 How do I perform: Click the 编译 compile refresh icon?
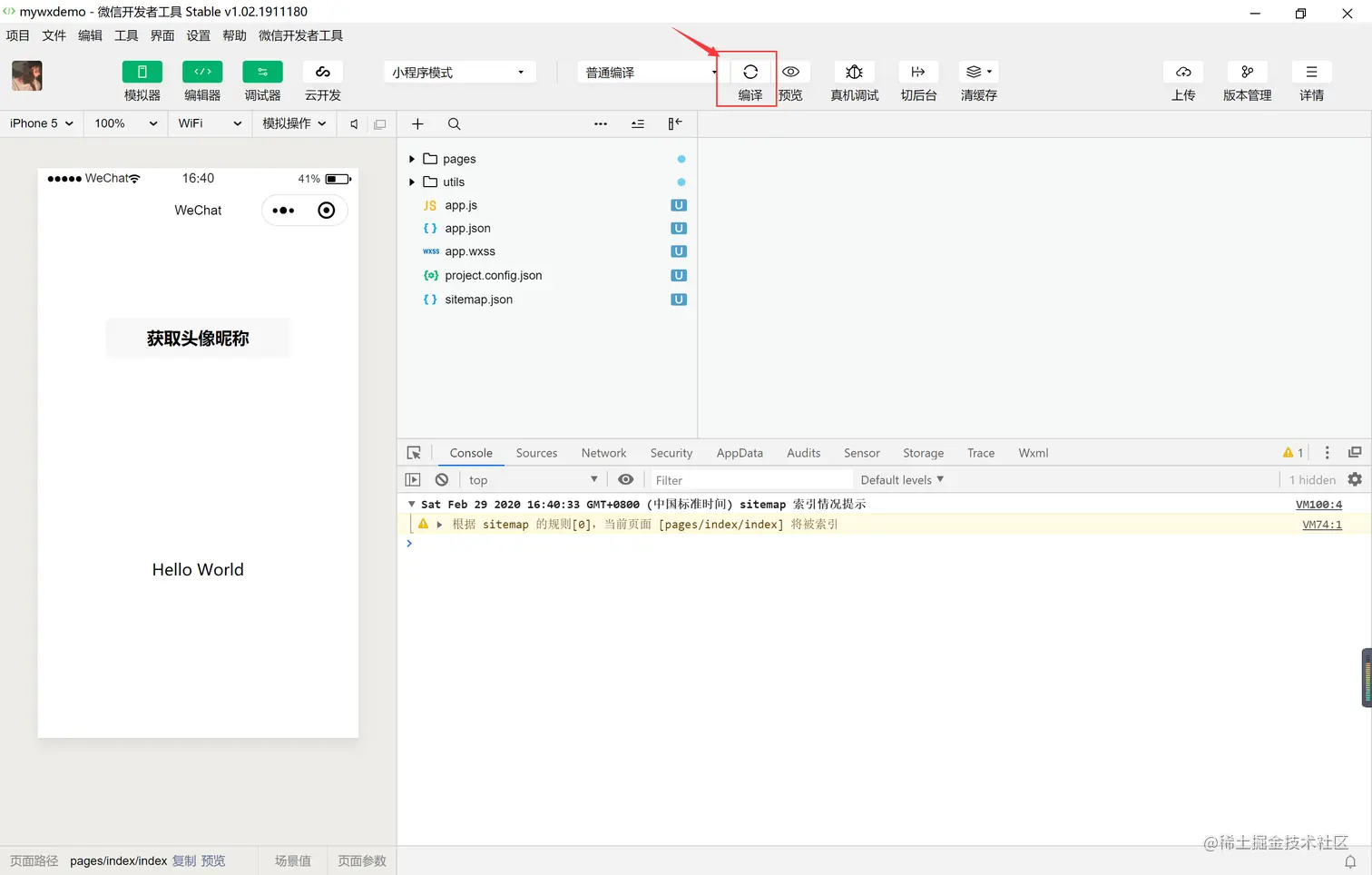tap(750, 72)
